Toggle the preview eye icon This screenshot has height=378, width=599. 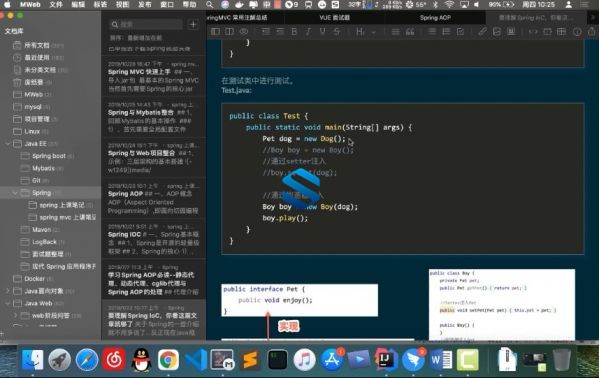(243, 32)
